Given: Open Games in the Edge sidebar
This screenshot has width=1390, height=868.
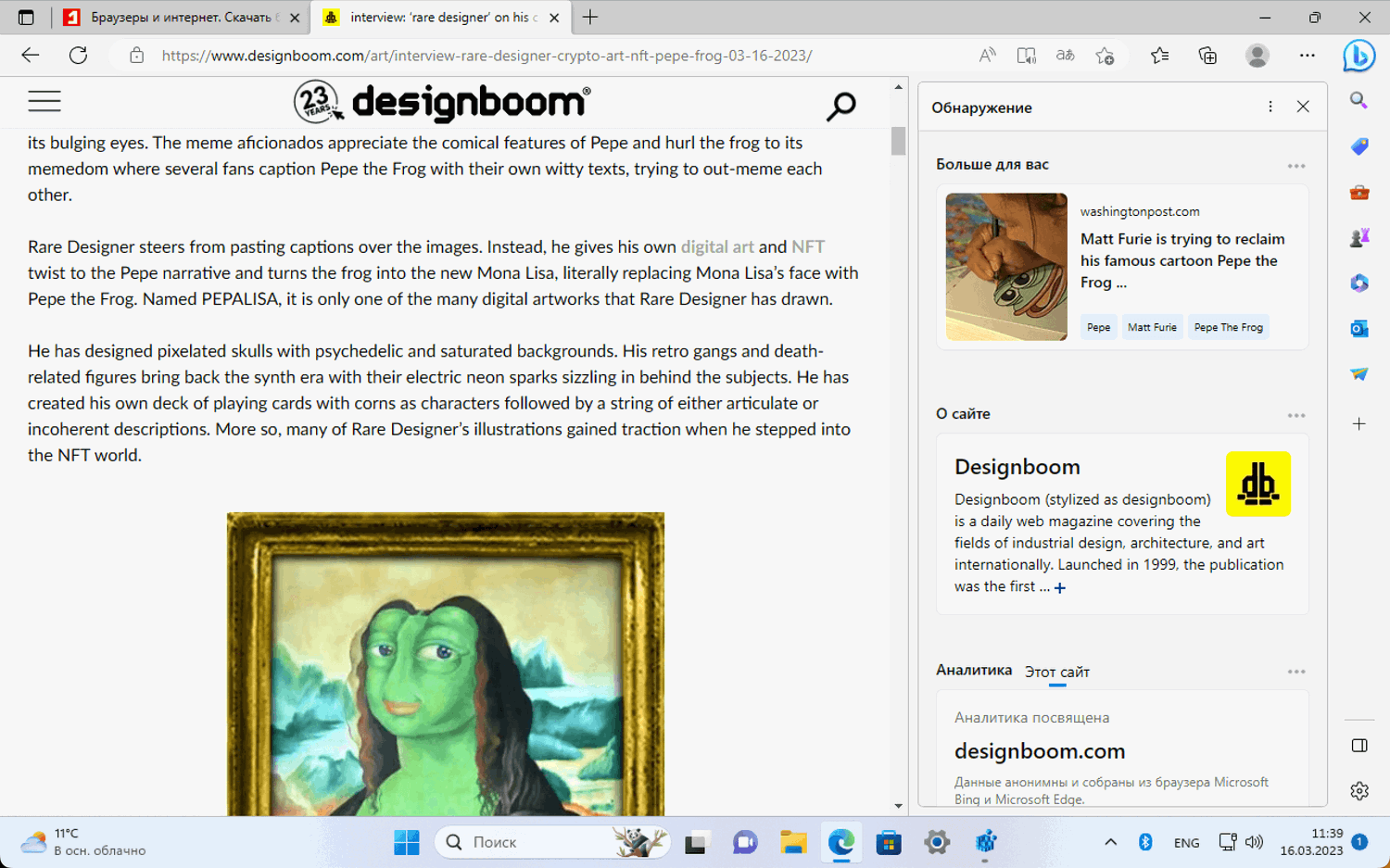Looking at the screenshot, I should [1358, 238].
